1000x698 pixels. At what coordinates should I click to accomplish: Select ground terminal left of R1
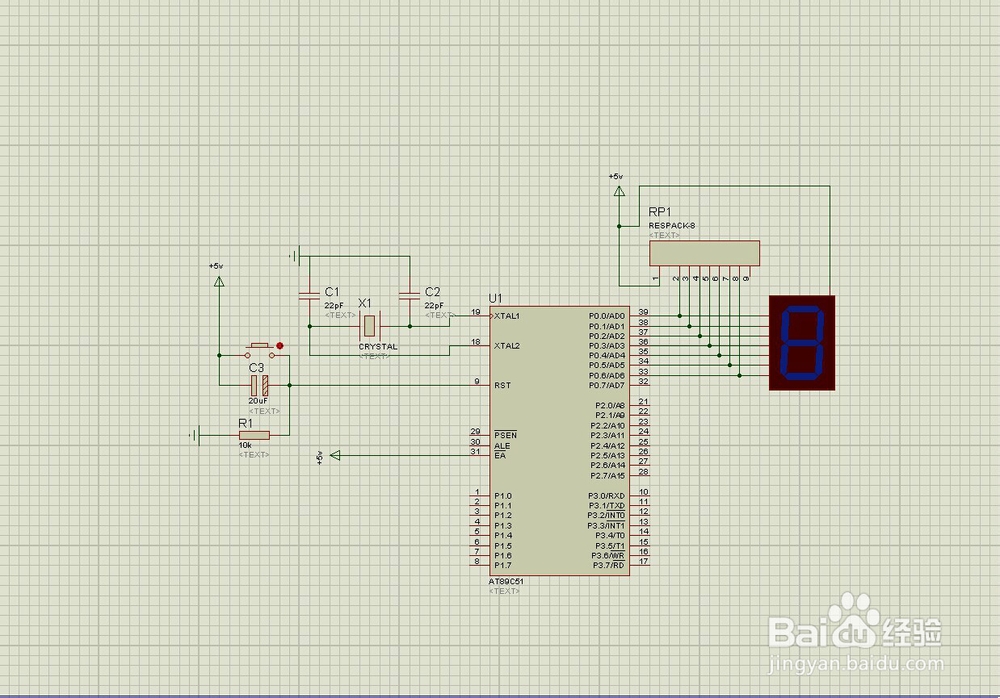tap(194, 435)
